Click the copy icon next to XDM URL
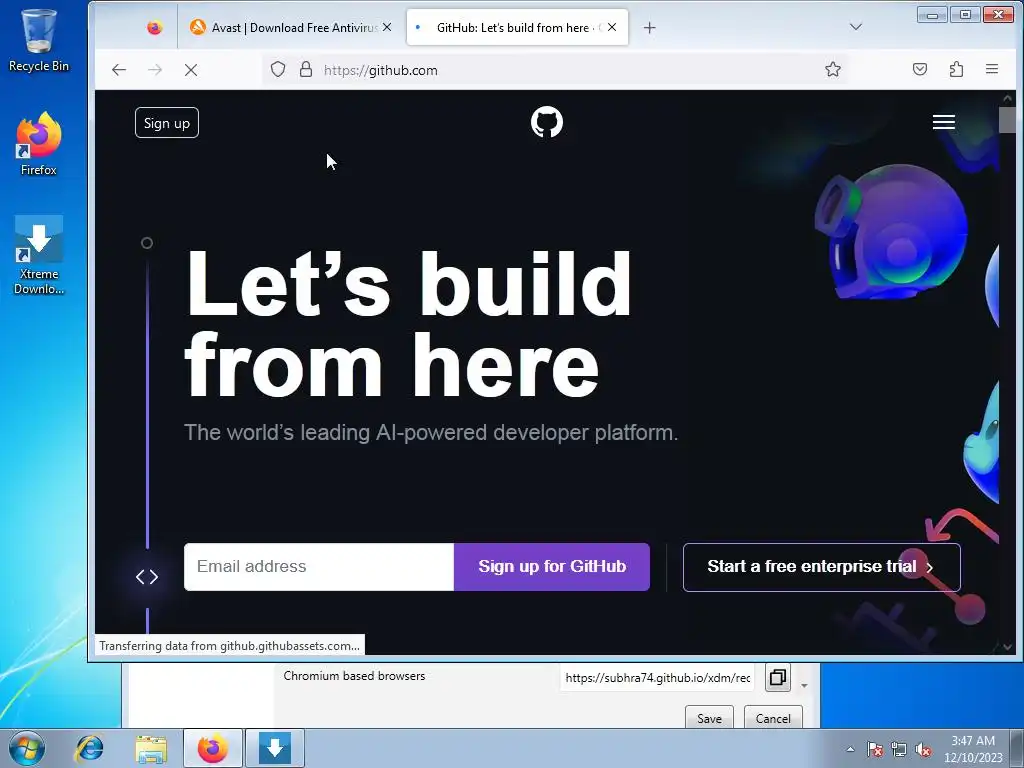This screenshot has height=768, width=1024. [777, 677]
